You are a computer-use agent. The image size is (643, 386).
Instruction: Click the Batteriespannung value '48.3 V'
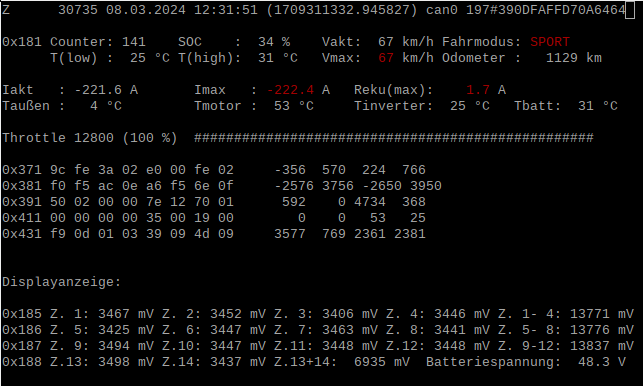coord(602,362)
